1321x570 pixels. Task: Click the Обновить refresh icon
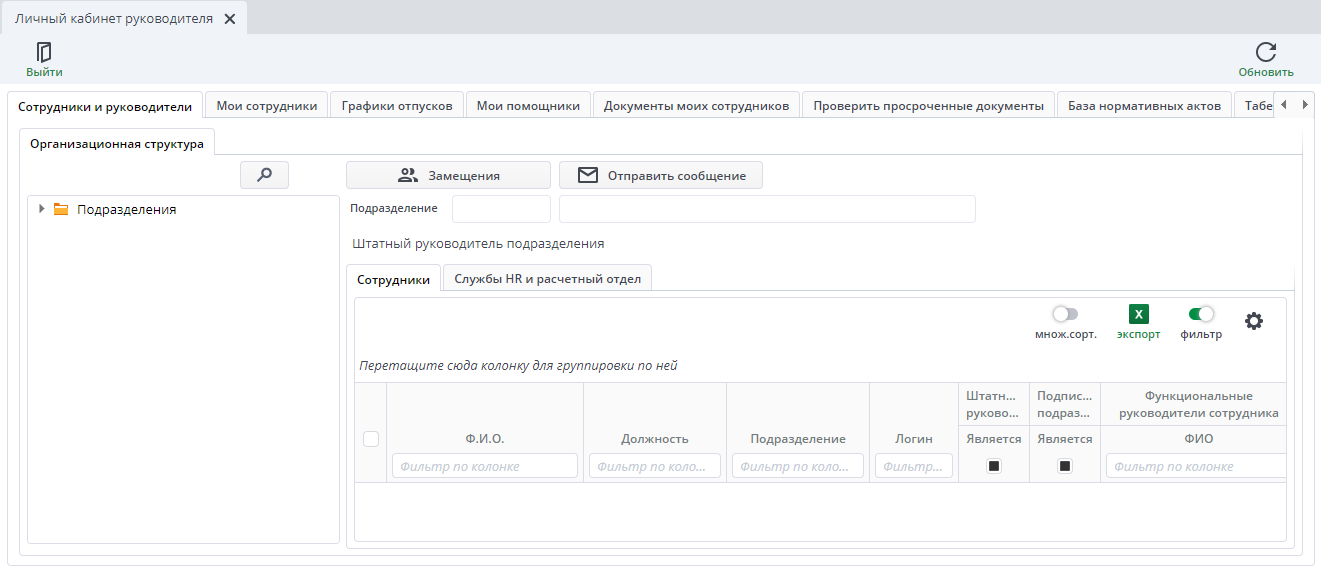coord(1266,52)
